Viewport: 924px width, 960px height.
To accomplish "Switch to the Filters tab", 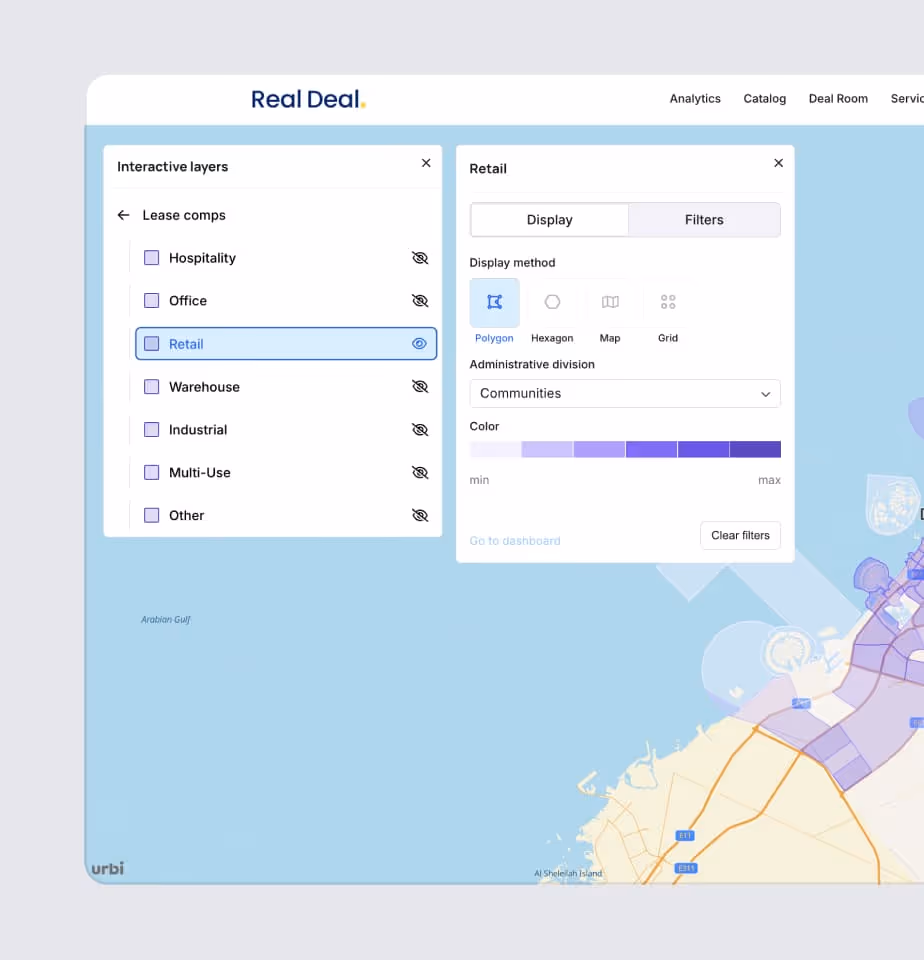I will pos(704,220).
